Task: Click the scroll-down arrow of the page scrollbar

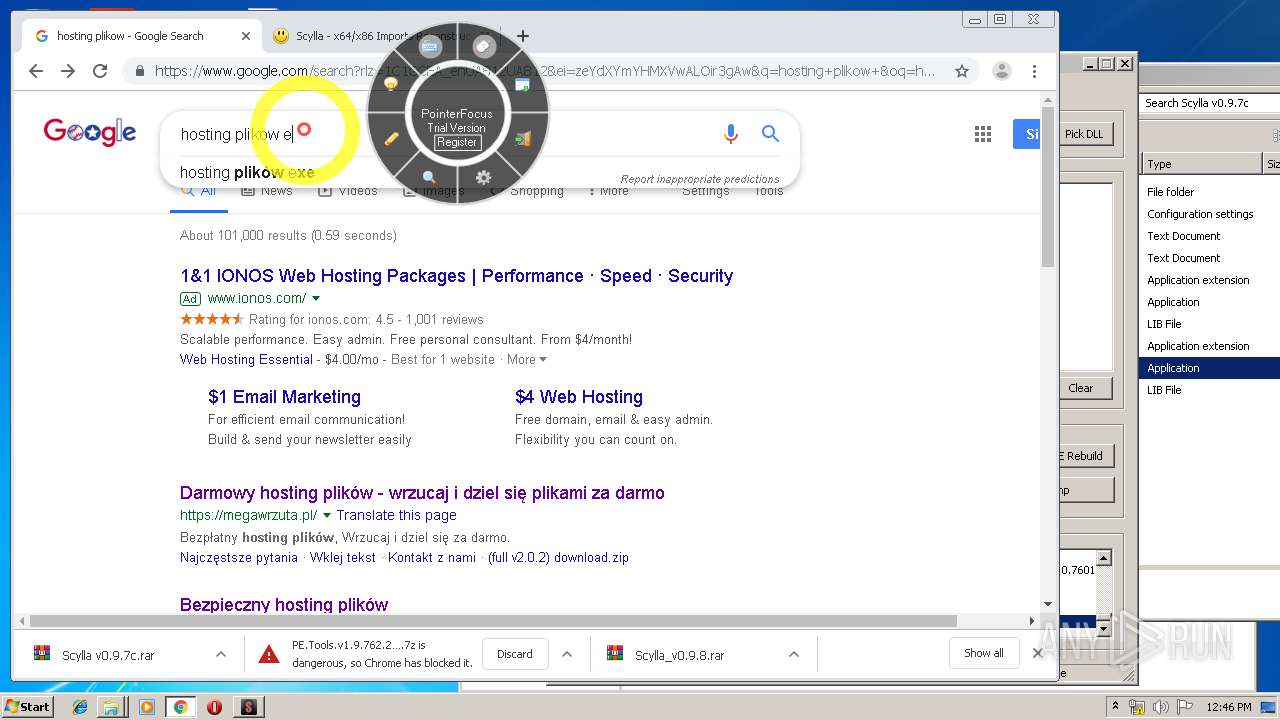Action: pyautogui.click(x=1048, y=603)
